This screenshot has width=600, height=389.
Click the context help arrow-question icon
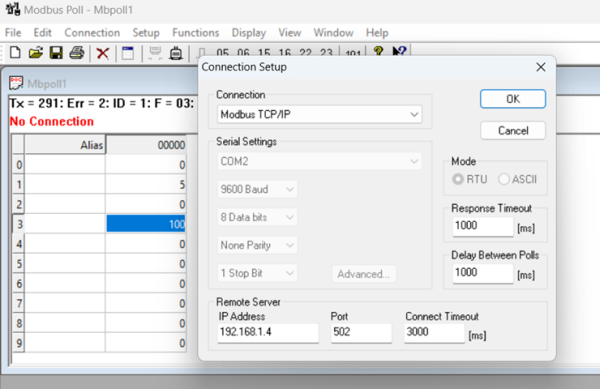click(x=399, y=51)
